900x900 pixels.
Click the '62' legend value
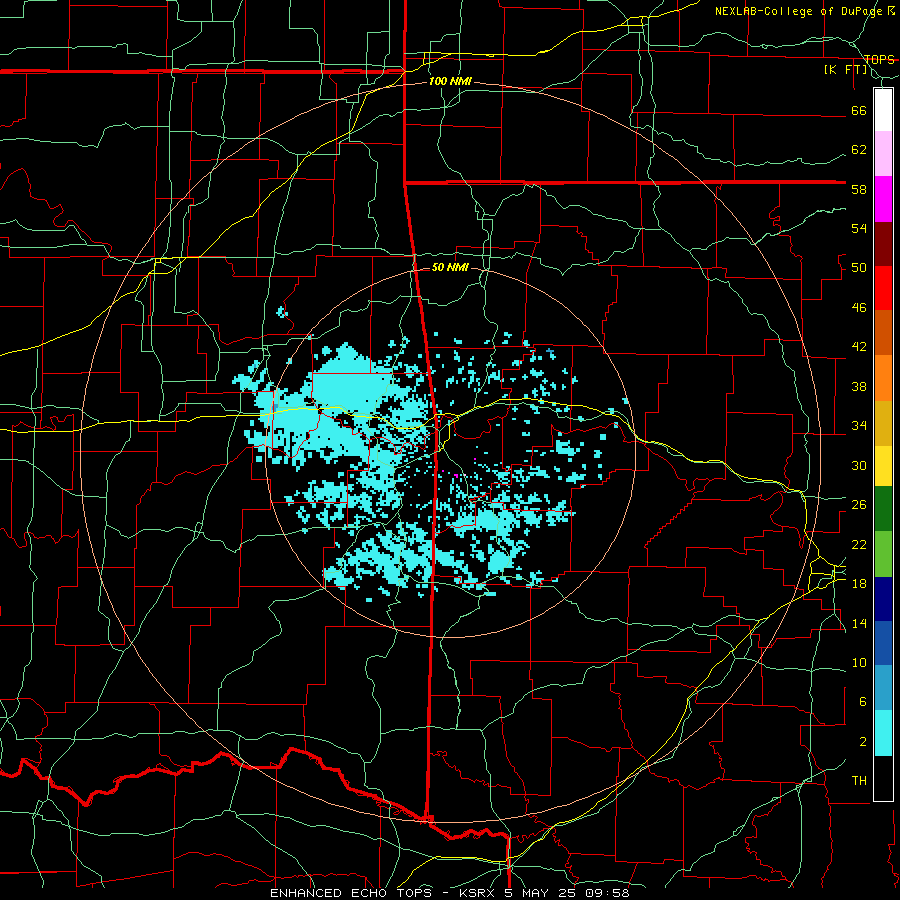click(x=859, y=150)
